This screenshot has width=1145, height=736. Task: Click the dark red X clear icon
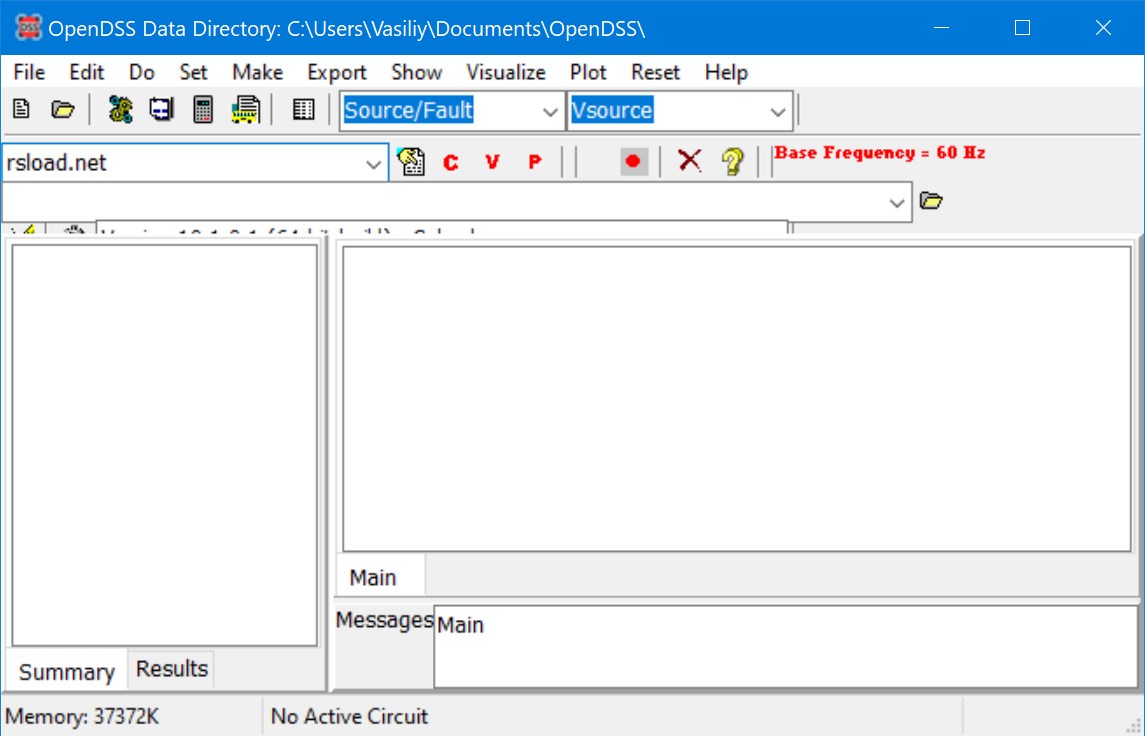click(x=689, y=161)
